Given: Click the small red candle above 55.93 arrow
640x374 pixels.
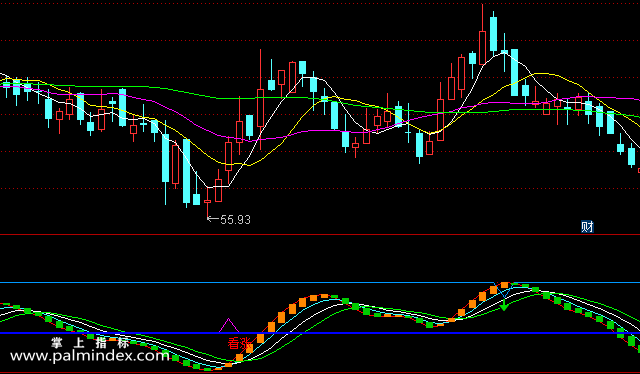Looking at the screenshot, I should point(207,202).
